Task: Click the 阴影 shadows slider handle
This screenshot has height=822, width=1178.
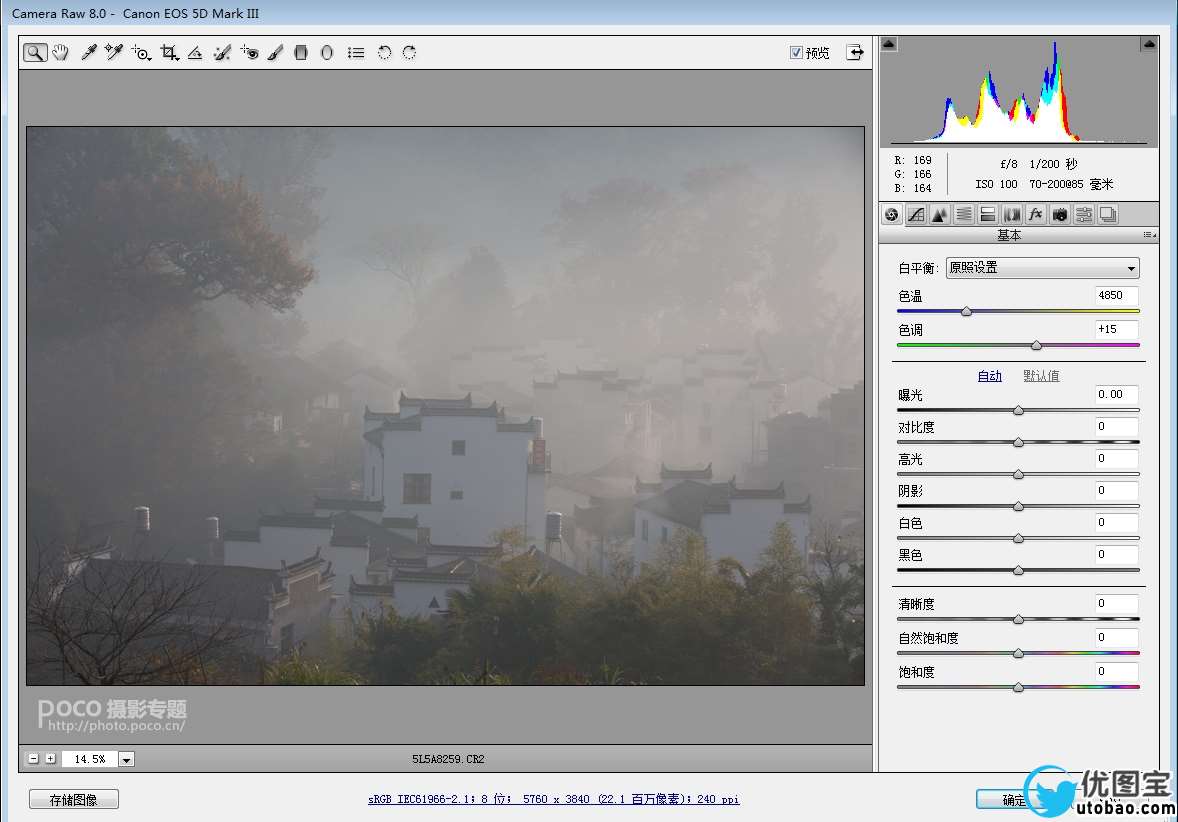Action: 1019,506
